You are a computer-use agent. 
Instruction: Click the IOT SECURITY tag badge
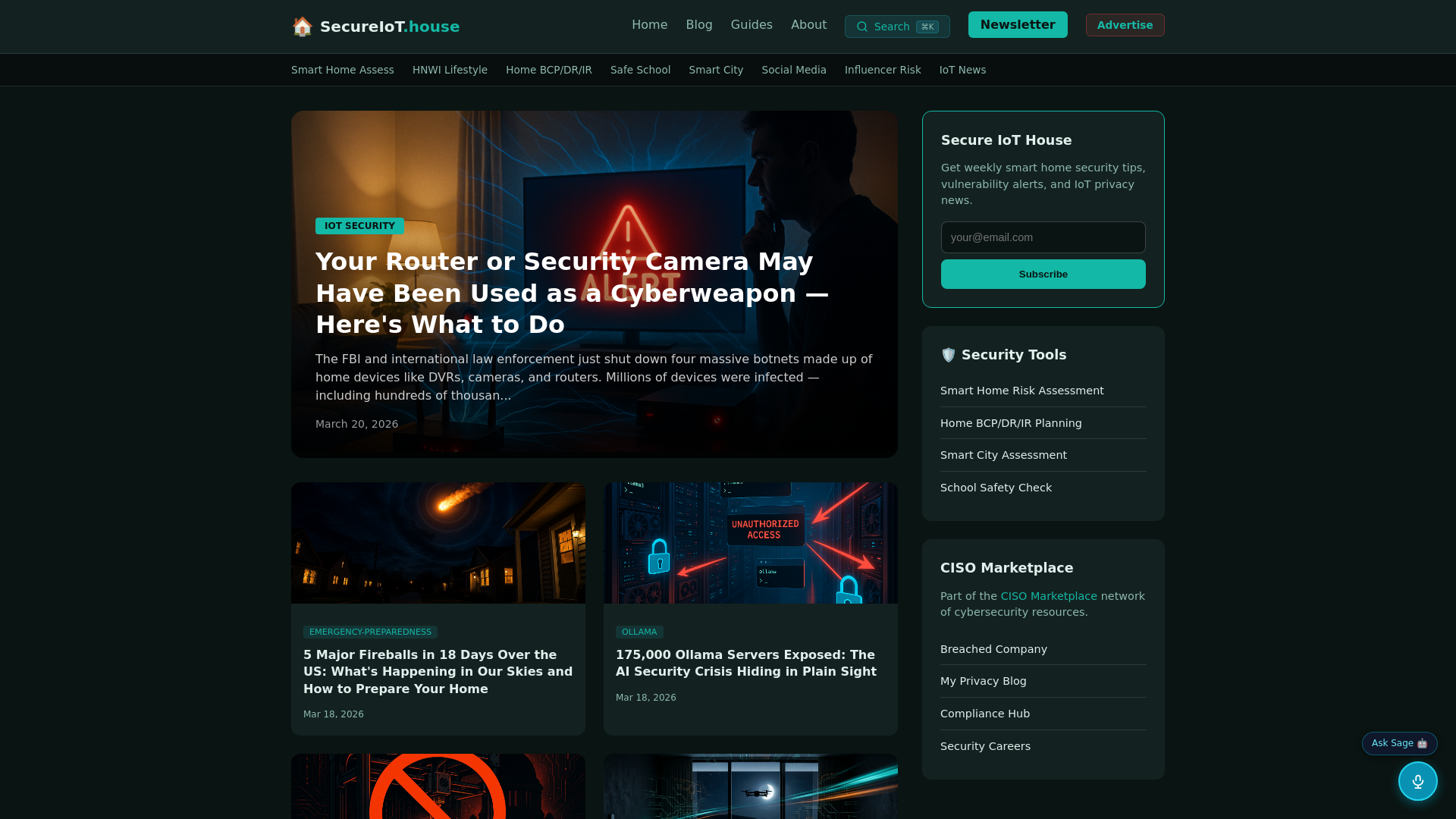point(359,226)
